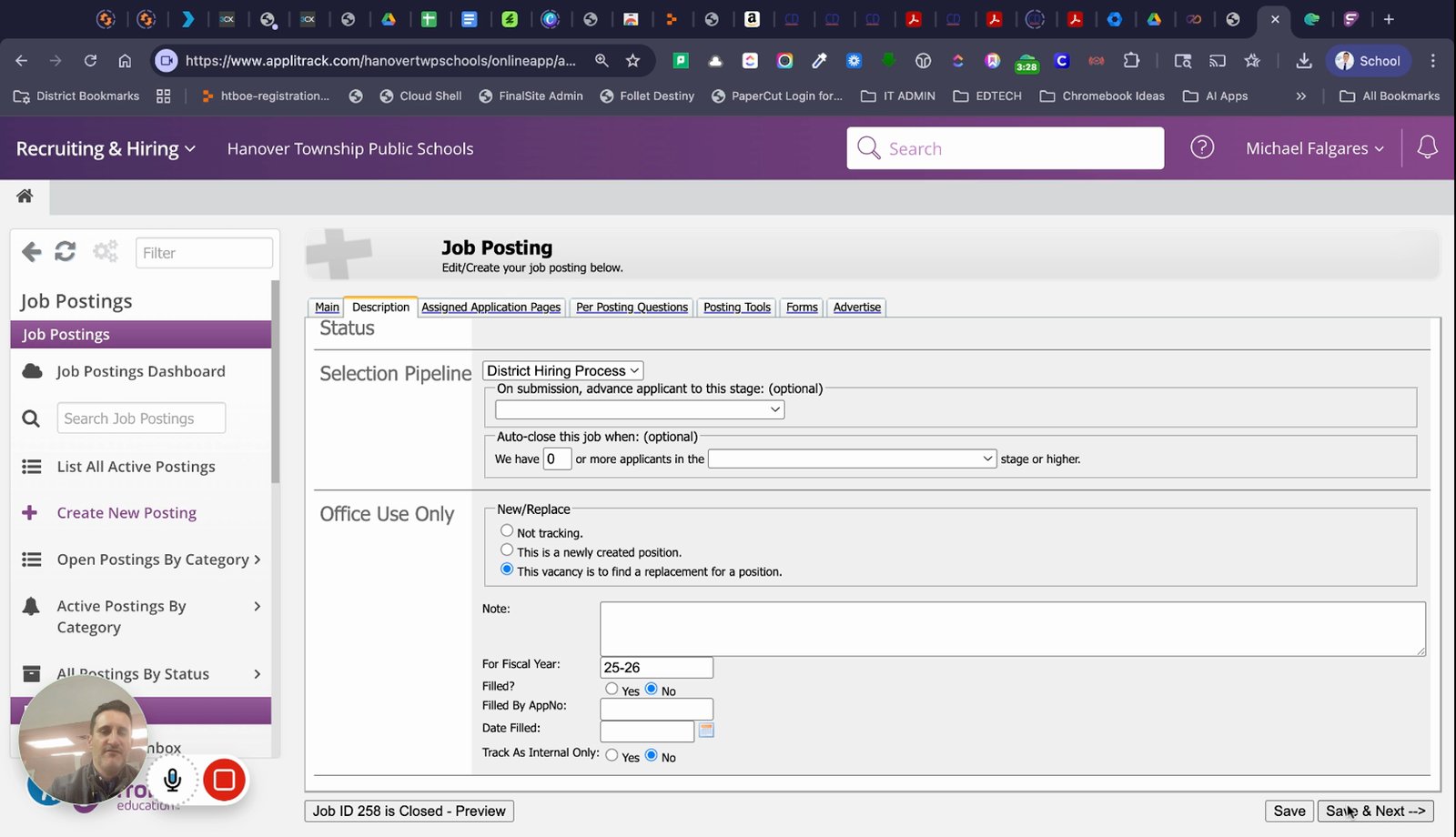Open the Per Posting Questions tab
This screenshot has width=1456, height=837.
click(632, 308)
